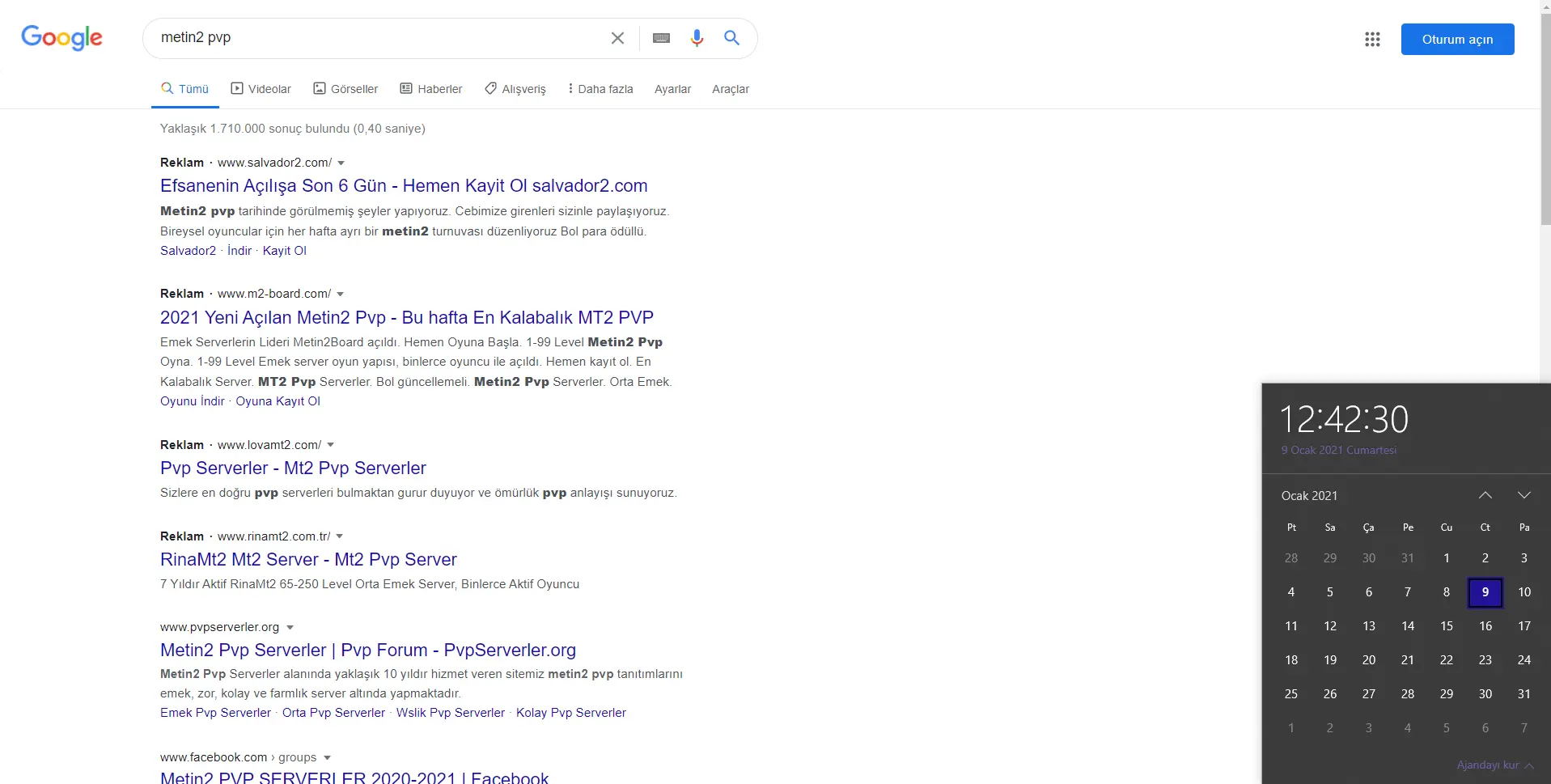The image size is (1551, 784).
Task: Click the İndir sitelink under salvador2
Action: (239, 251)
